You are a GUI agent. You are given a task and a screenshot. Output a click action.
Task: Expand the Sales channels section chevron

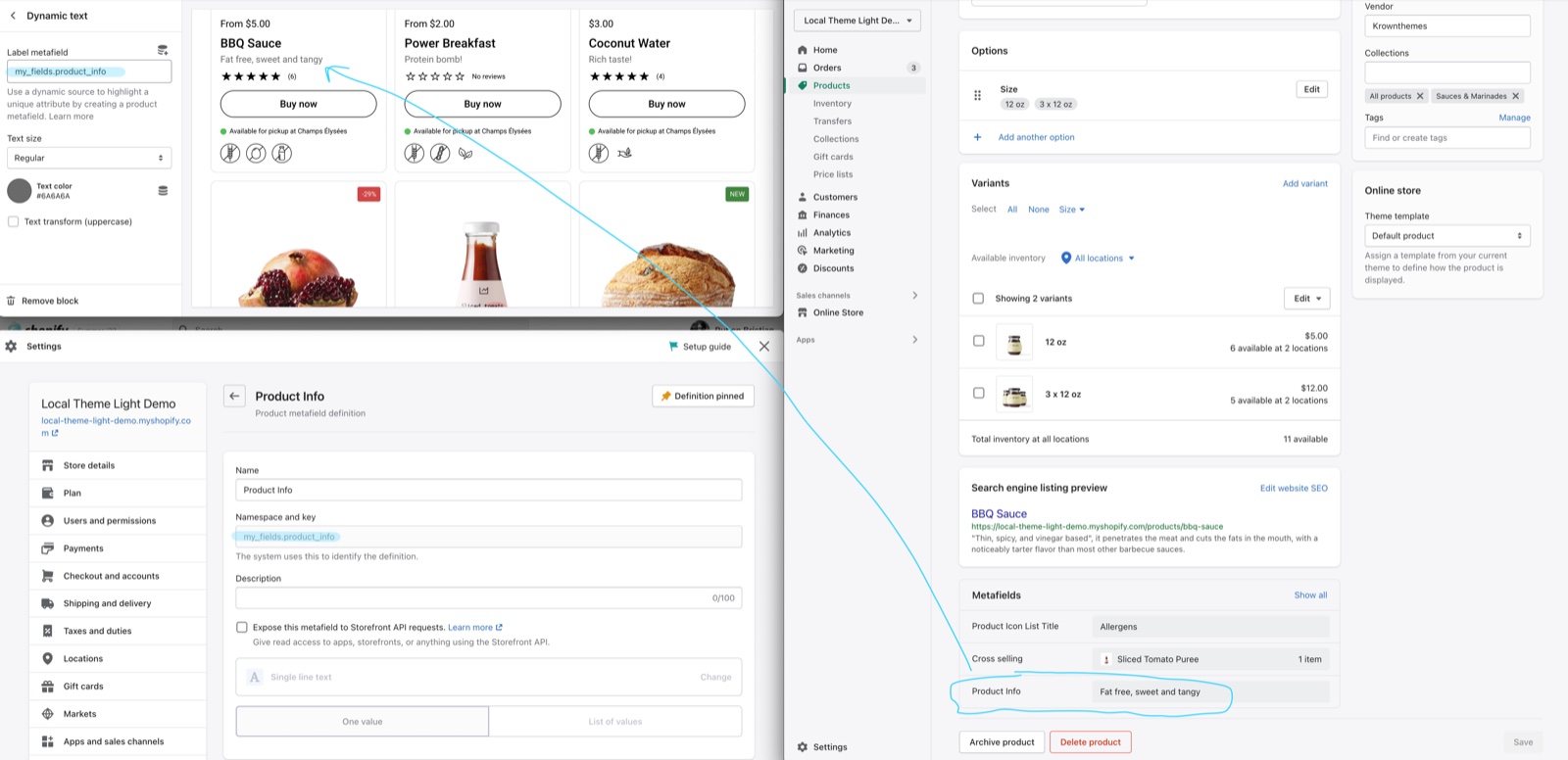click(x=915, y=295)
